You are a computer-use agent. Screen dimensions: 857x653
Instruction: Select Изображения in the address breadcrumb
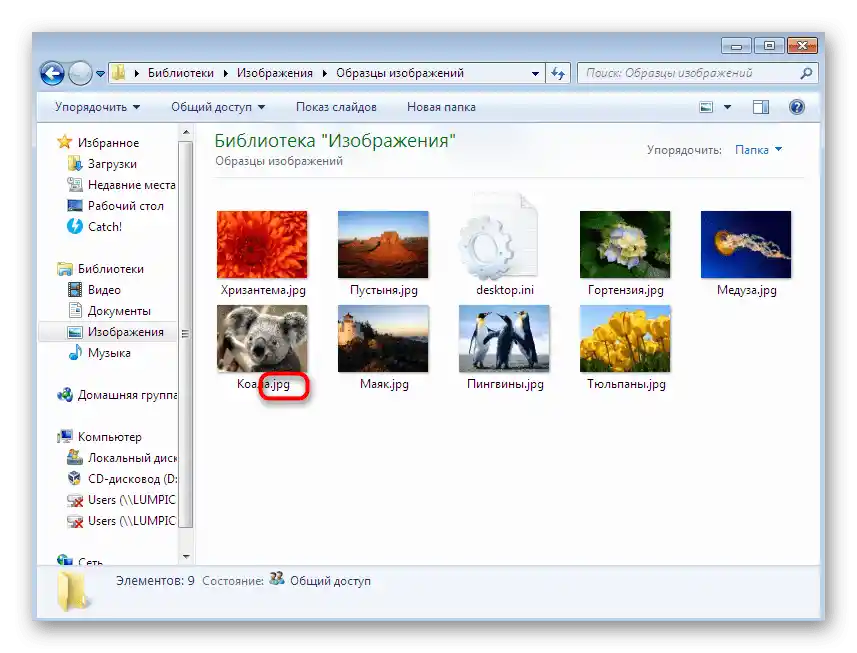point(274,73)
